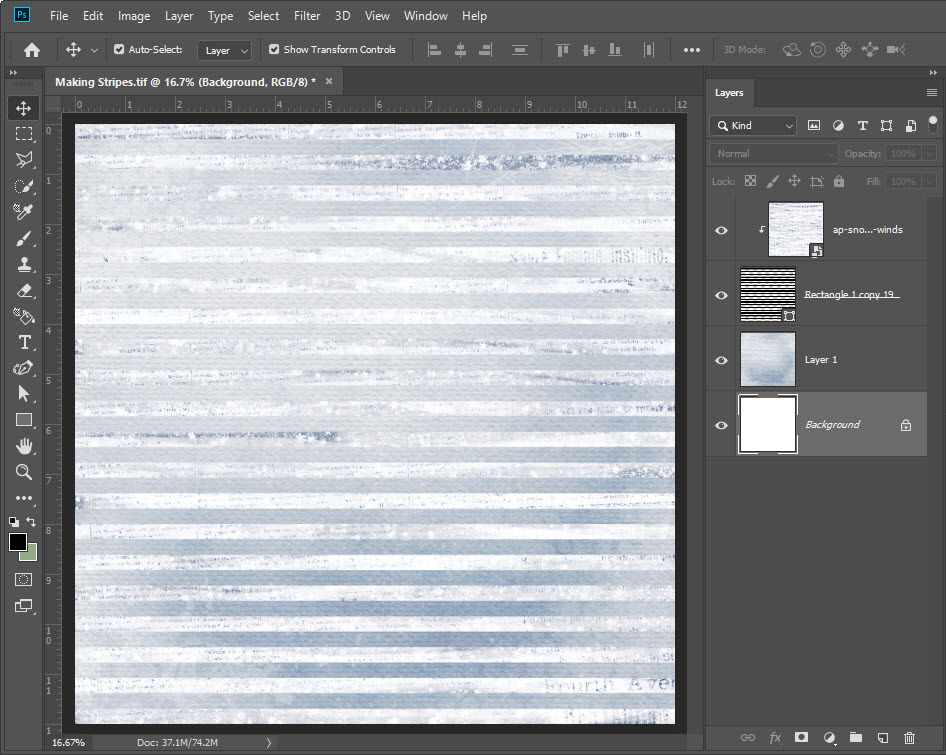Add a layer mask icon
Image resolution: width=946 pixels, height=755 pixels.
(801, 737)
